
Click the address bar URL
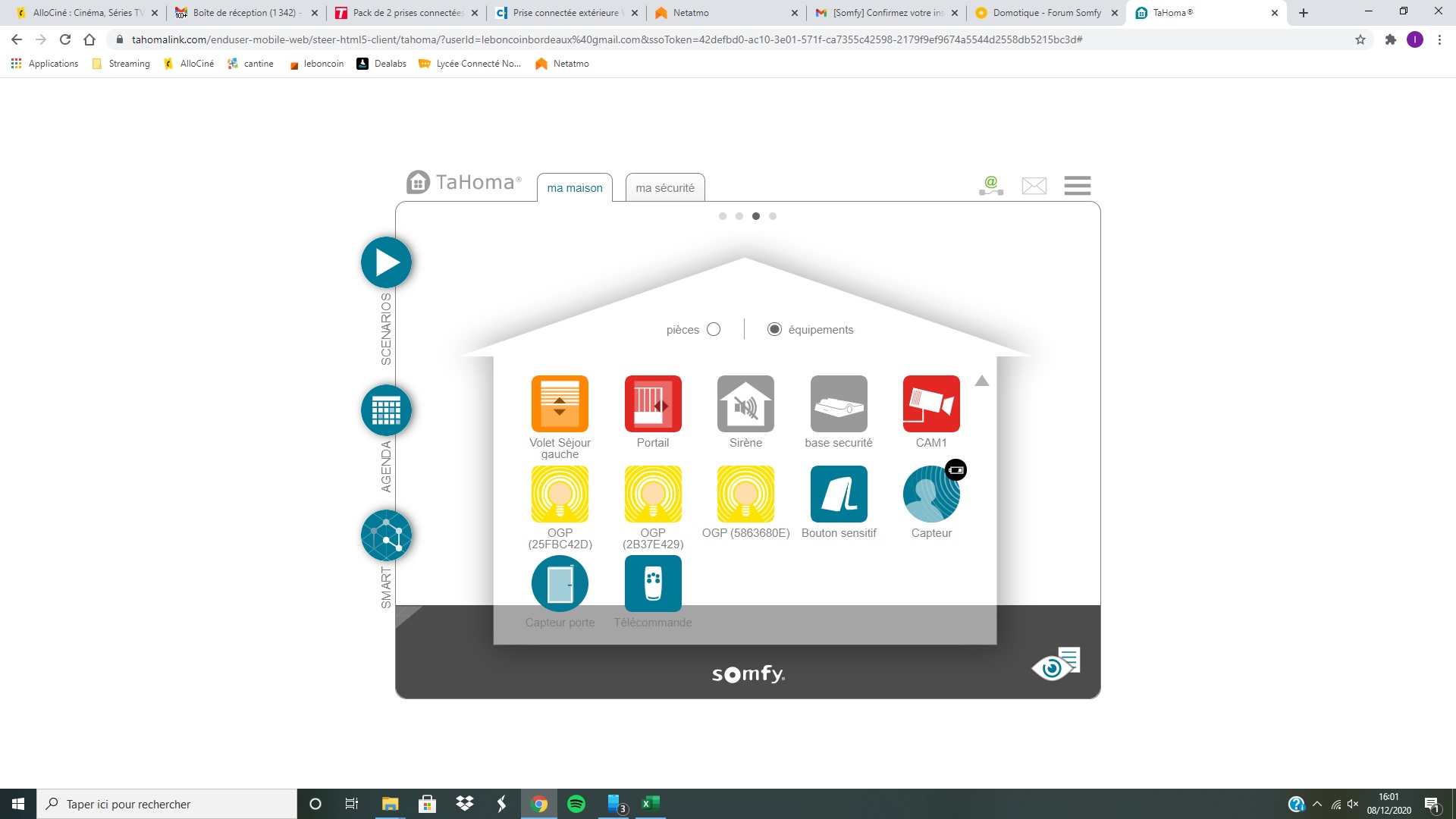(x=607, y=39)
